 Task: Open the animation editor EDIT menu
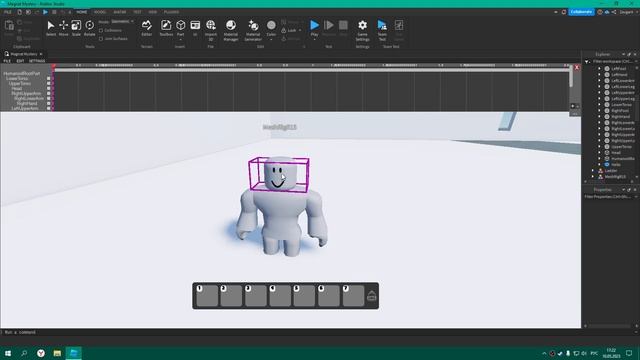(20, 61)
